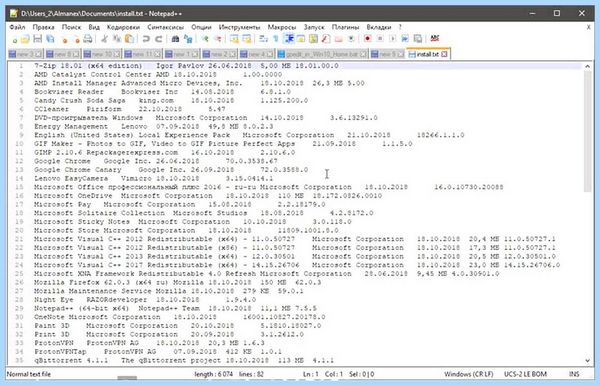Switch to the new 11 tab
Screen dimensions: 600x386
coord(143,54)
